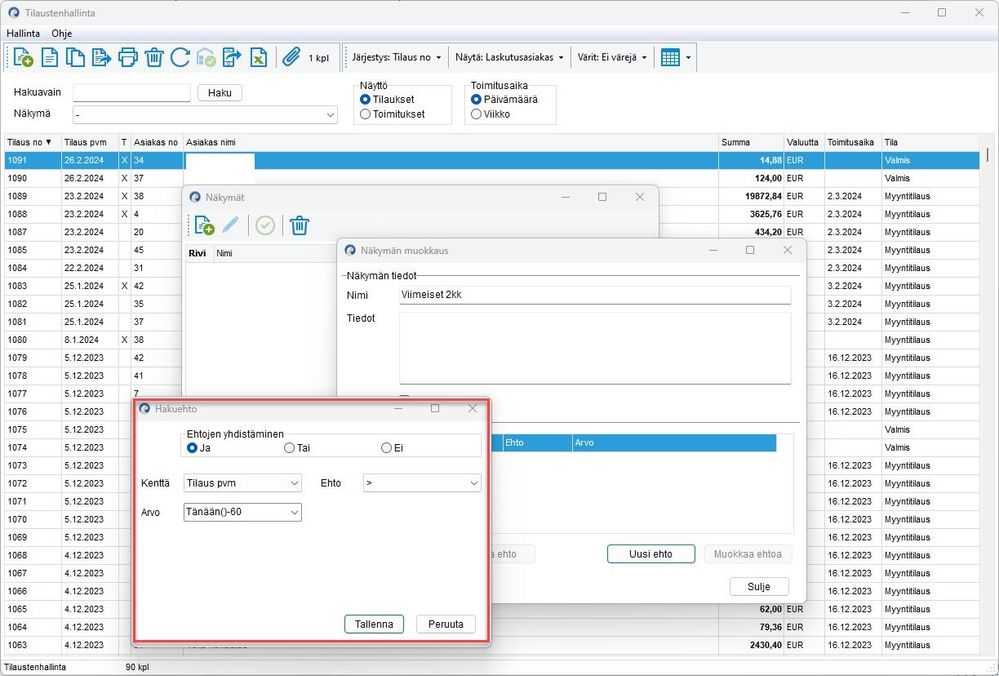
Task: Select the Toimitukset radio button
Action: click(x=365, y=114)
